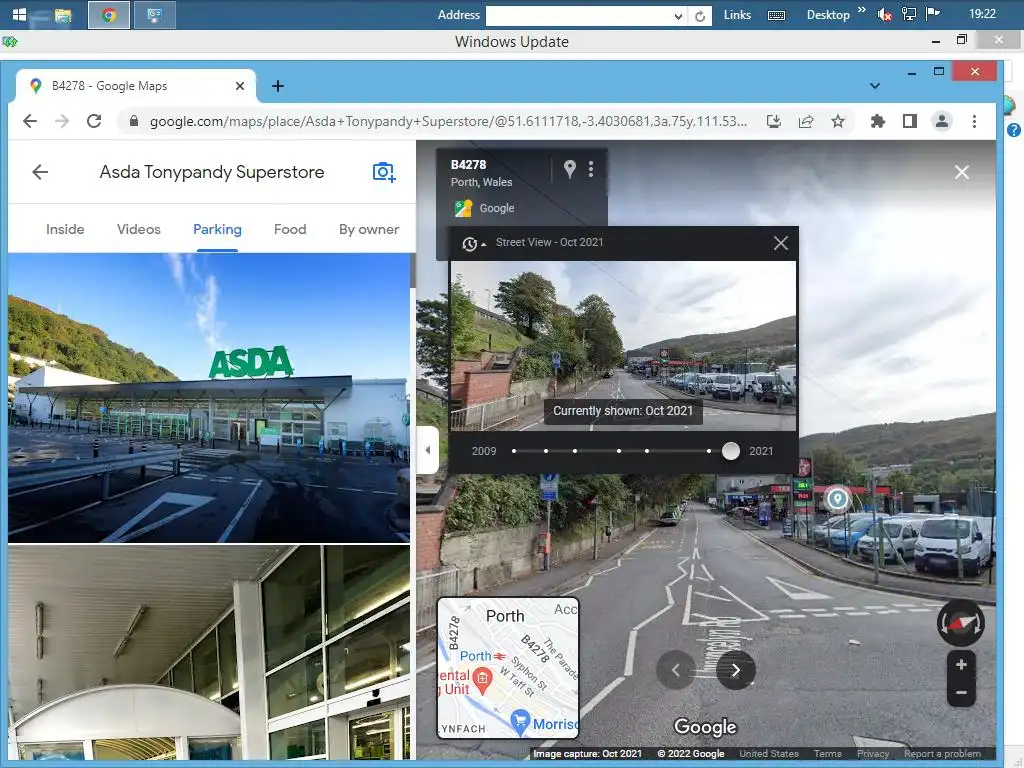
Task: Go back from Asda Tonypandy Superstore photos
Action: 40,172
